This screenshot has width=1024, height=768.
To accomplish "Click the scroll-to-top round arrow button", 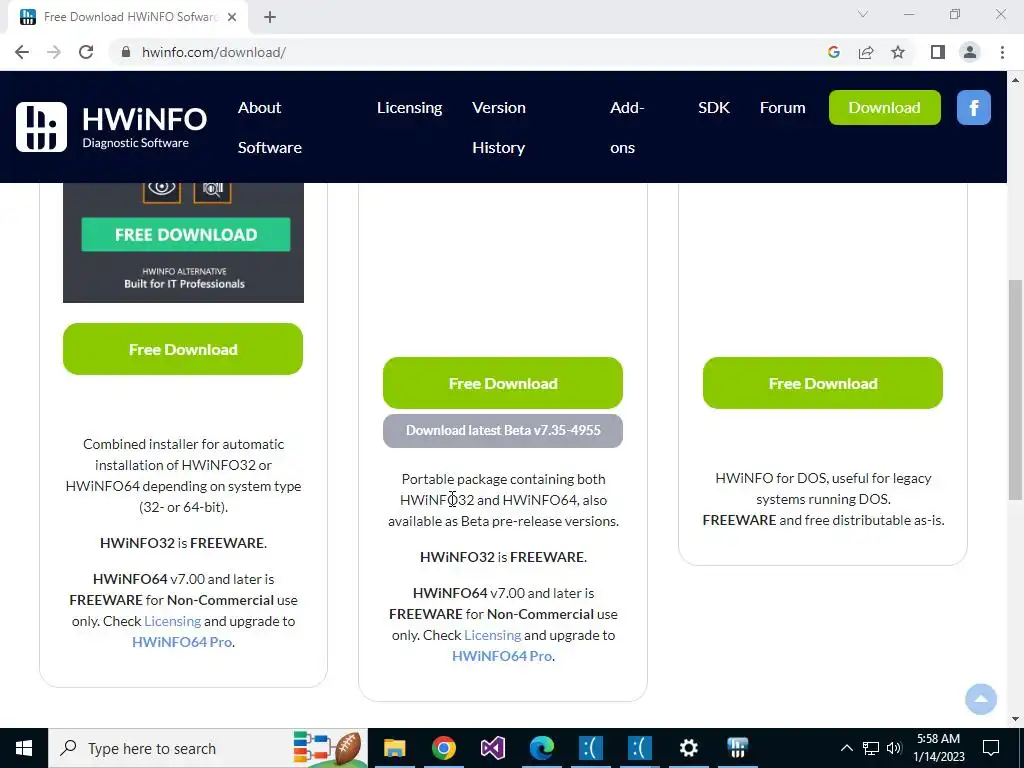I will tap(981, 699).
